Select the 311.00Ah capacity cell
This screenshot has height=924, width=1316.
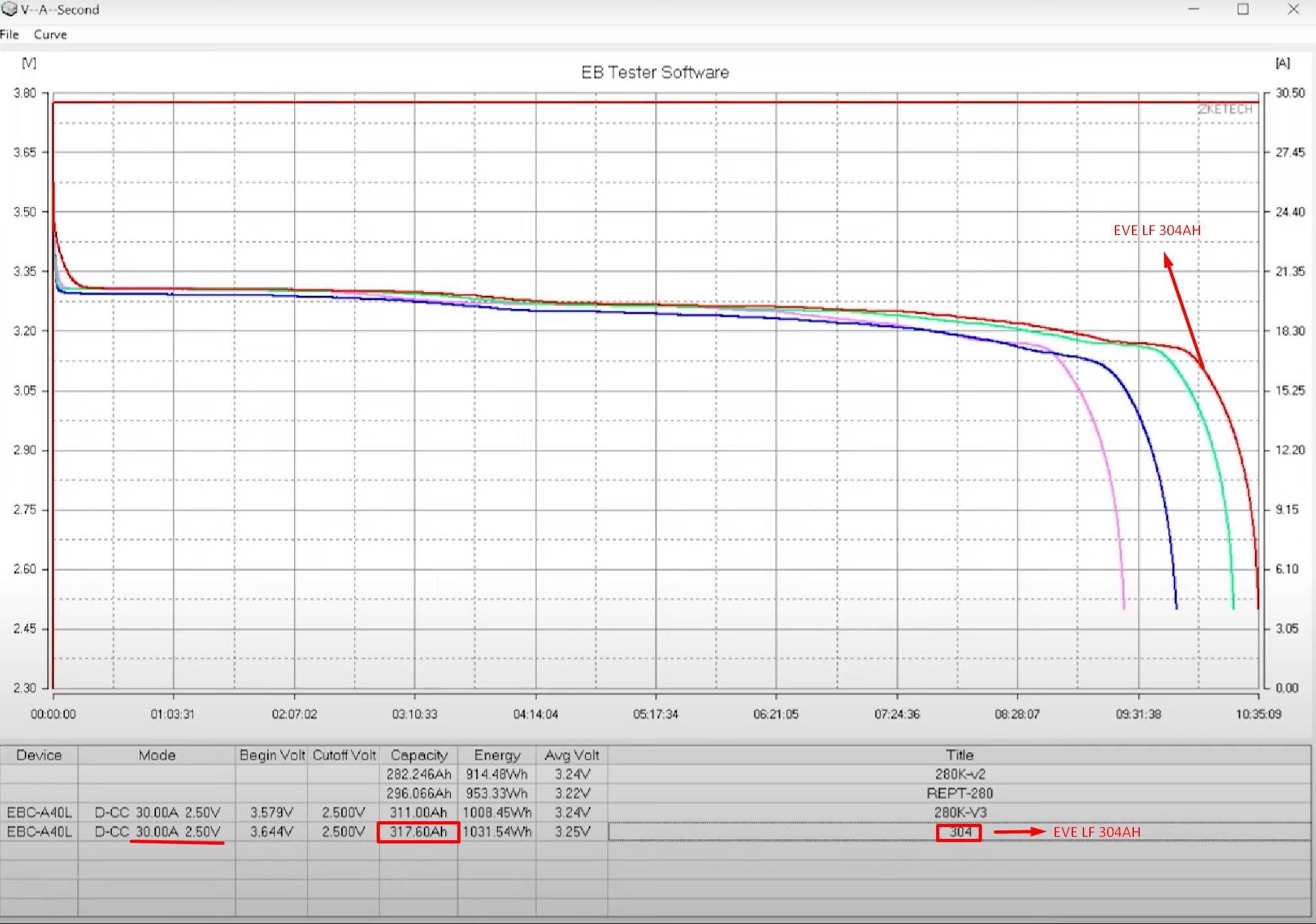pyautogui.click(x=419, y=812)
